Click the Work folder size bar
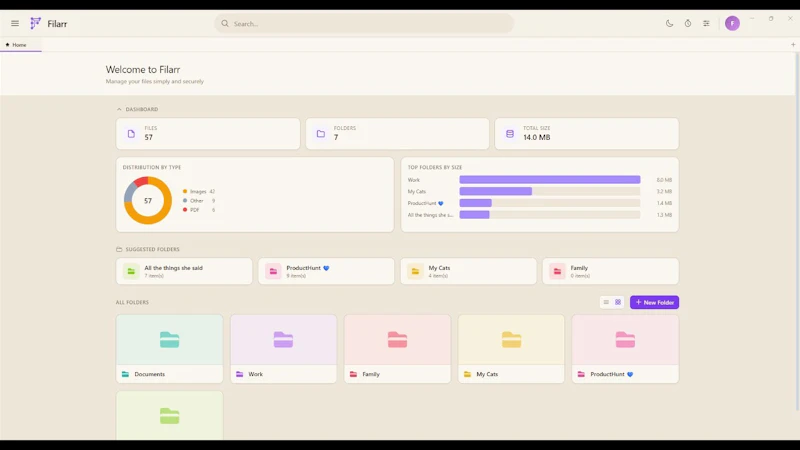 pyautogui.click(x=549, y=180)
